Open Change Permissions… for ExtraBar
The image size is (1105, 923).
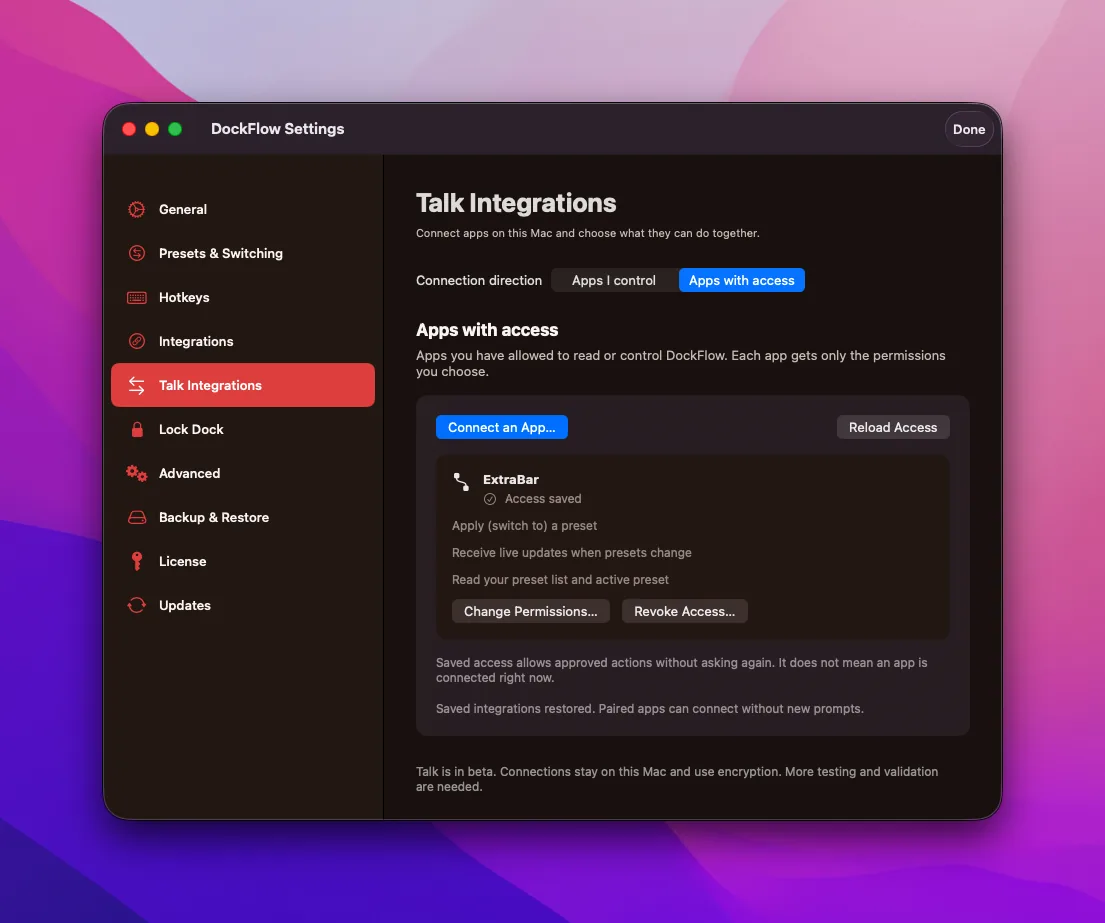(x=531, y=611)
